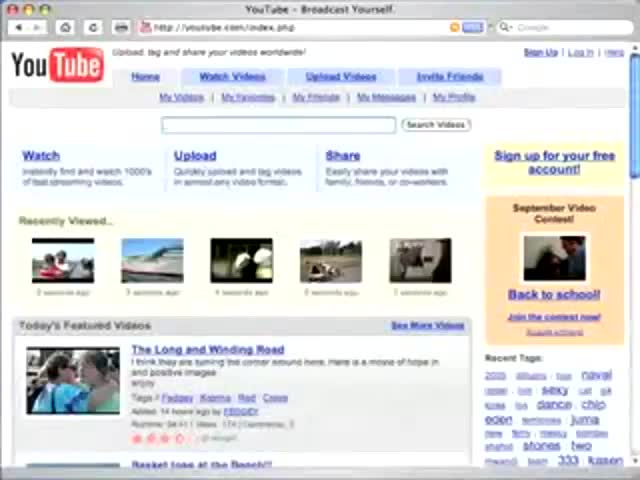The width and height of the screenshot is (640, 480).
Task: Switch to the Upload Videos tab
Action: [x=340, y=76]
